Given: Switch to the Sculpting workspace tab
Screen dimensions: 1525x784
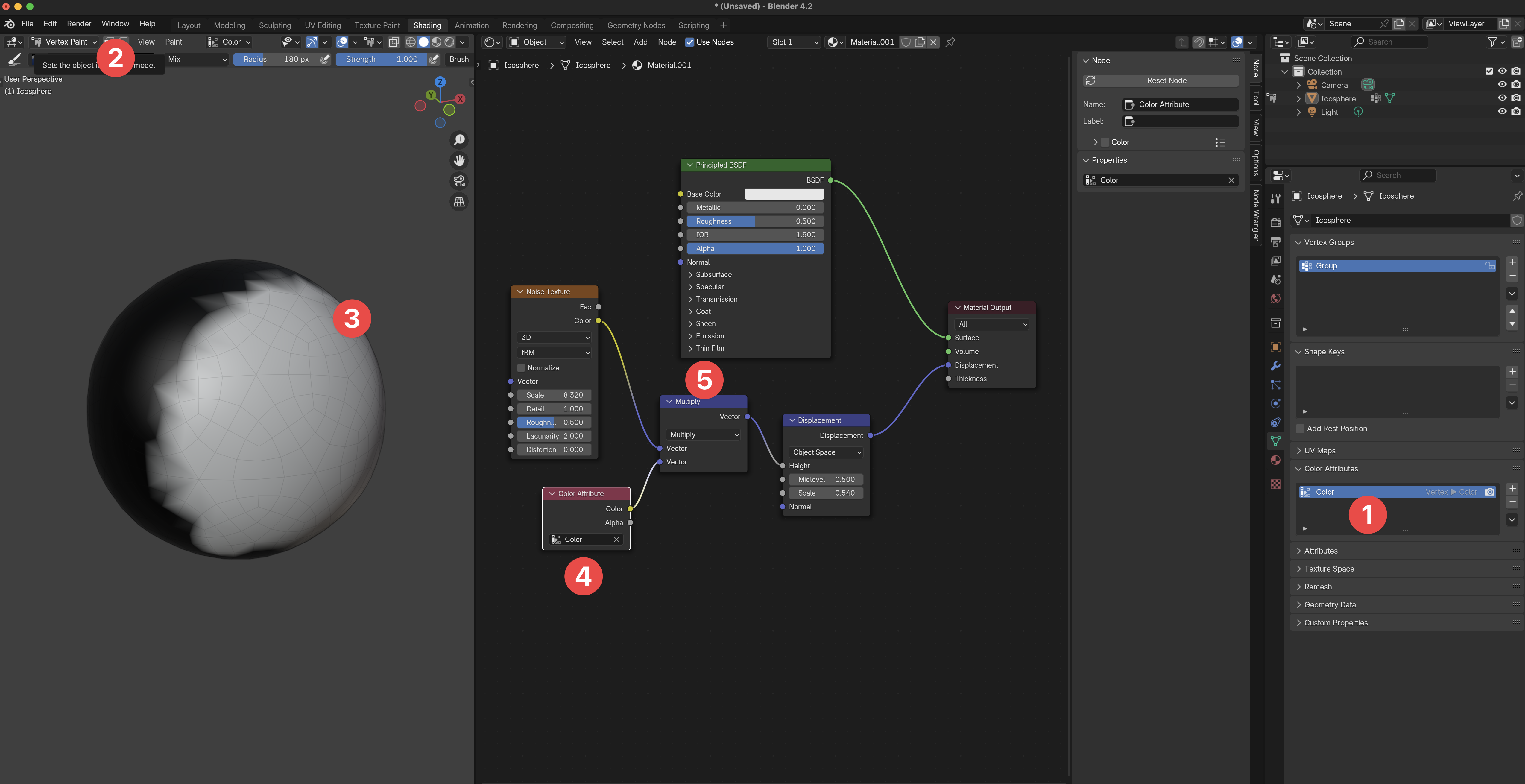Looking at the screenshot, I should click(275, 25).
